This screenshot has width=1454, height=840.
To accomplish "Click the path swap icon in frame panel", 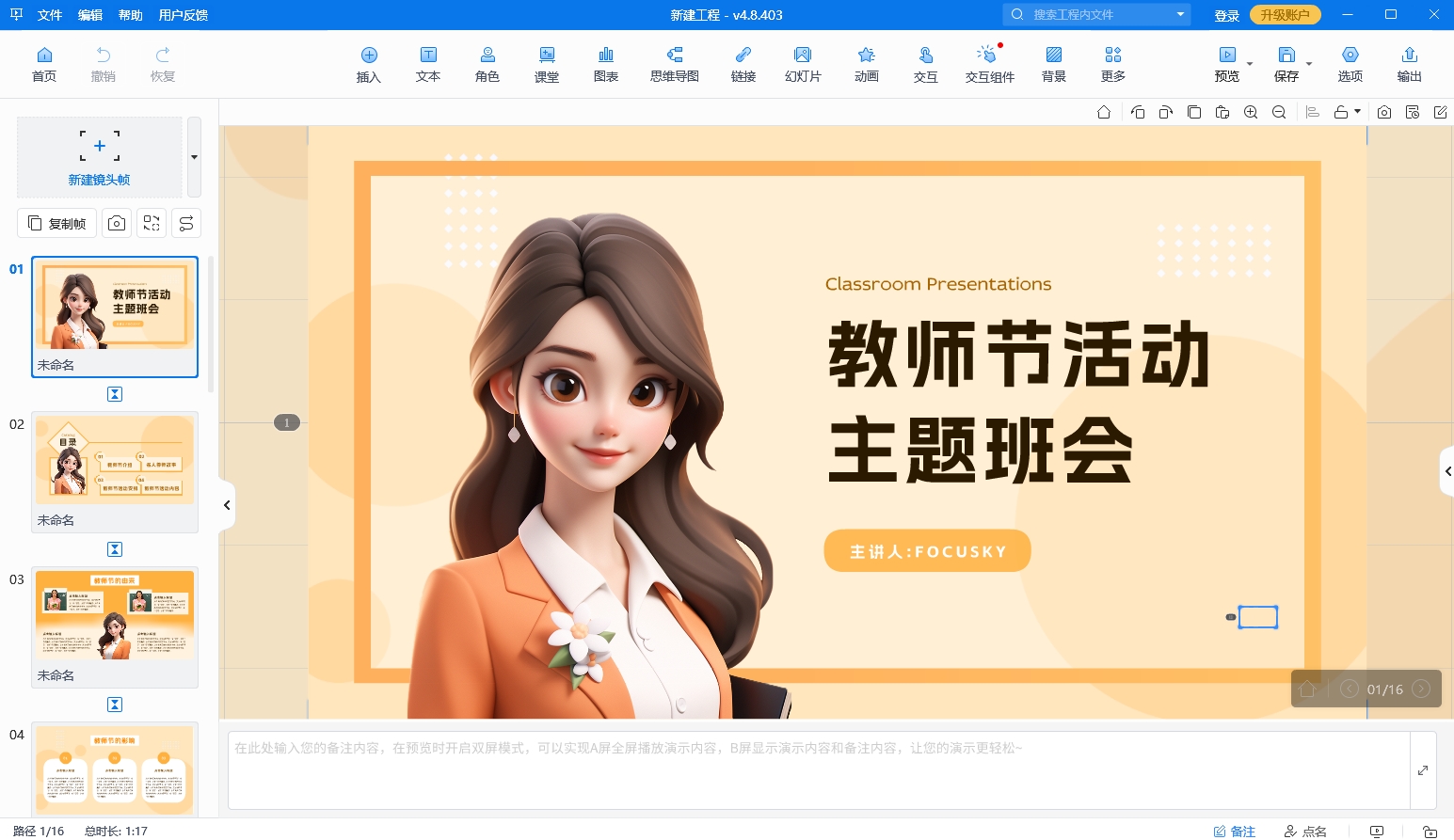I will click(x=186, y=223).
